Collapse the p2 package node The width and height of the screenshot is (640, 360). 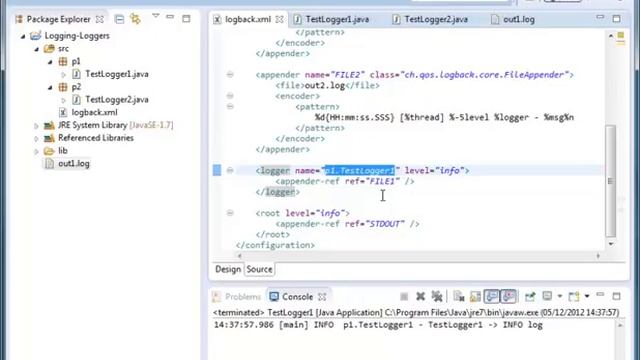[50, 87]
